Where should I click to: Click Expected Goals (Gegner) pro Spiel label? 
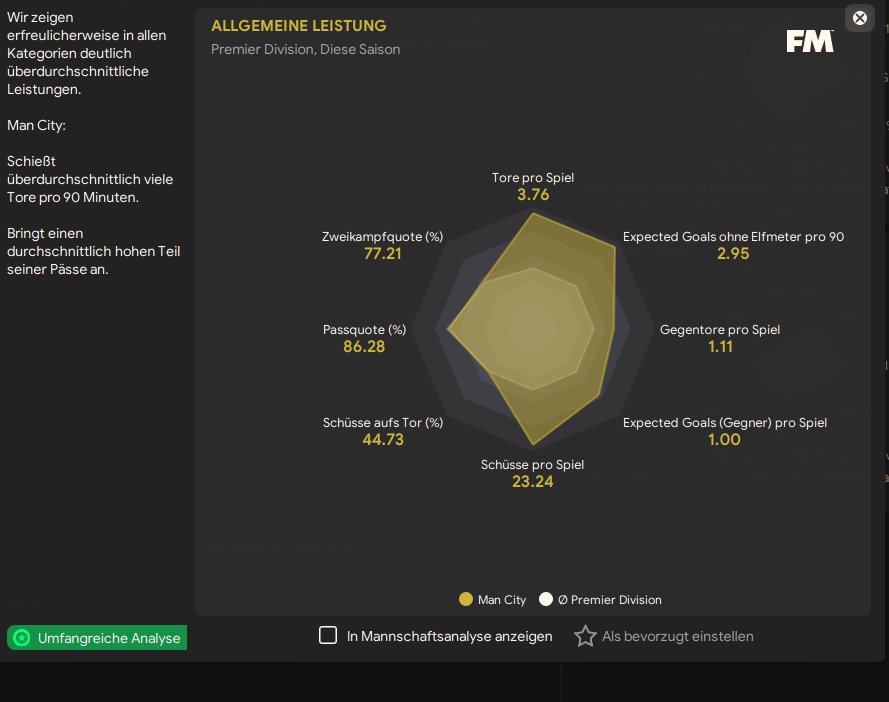(x=725, y=423)
